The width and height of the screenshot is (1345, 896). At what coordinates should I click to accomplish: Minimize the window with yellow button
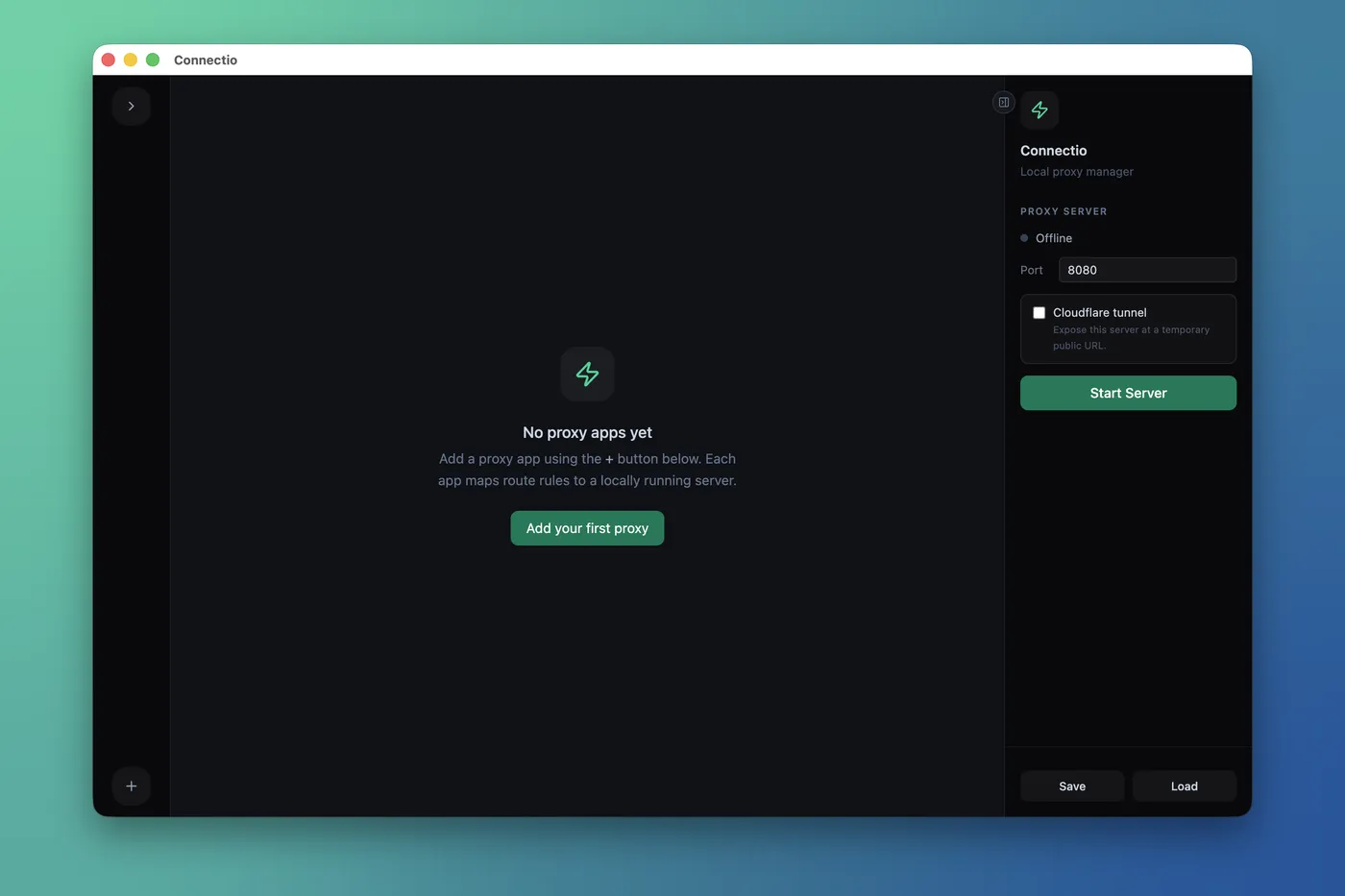click(x=131, y=60)
